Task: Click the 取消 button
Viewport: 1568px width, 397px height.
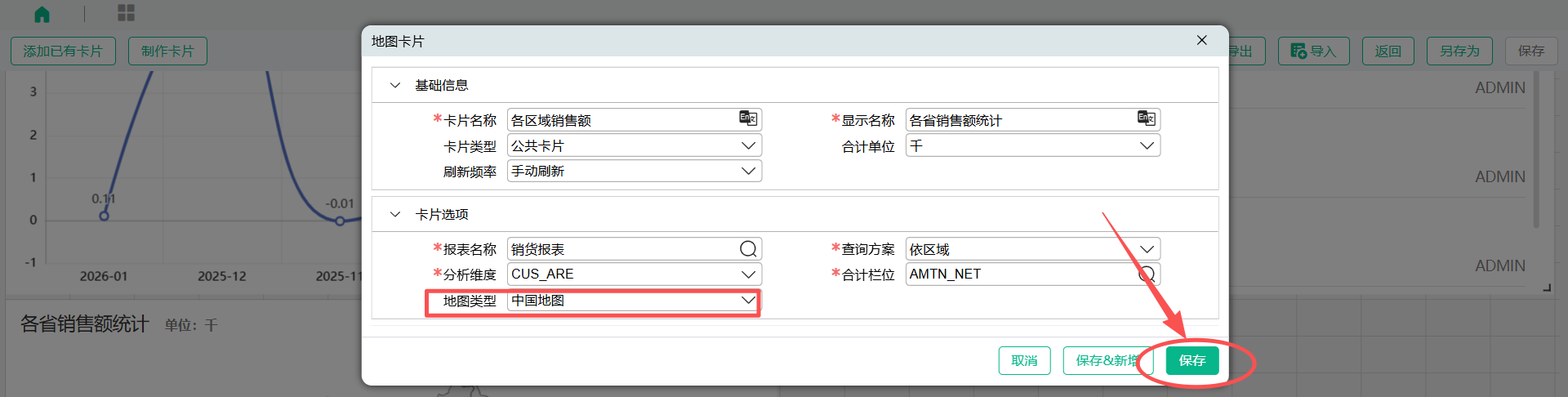Action: (1024, 360)
